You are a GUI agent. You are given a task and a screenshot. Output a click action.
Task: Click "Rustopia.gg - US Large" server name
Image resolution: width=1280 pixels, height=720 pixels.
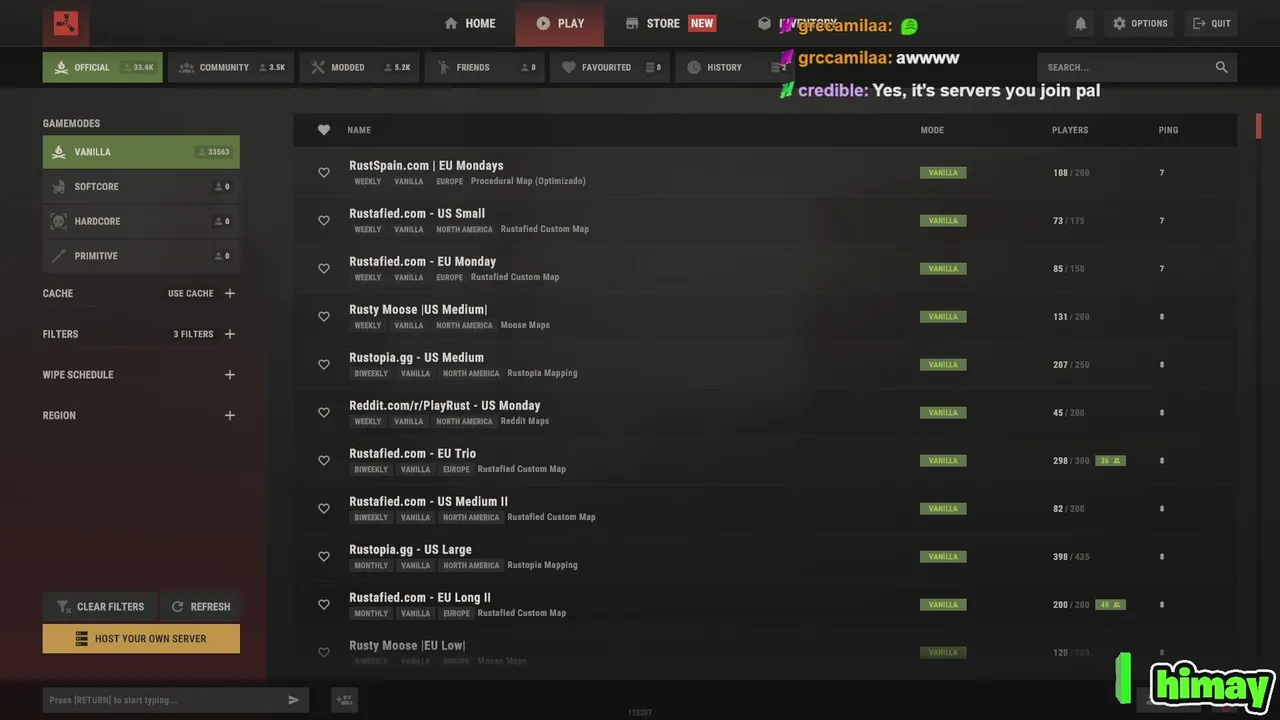pos(410,549)
